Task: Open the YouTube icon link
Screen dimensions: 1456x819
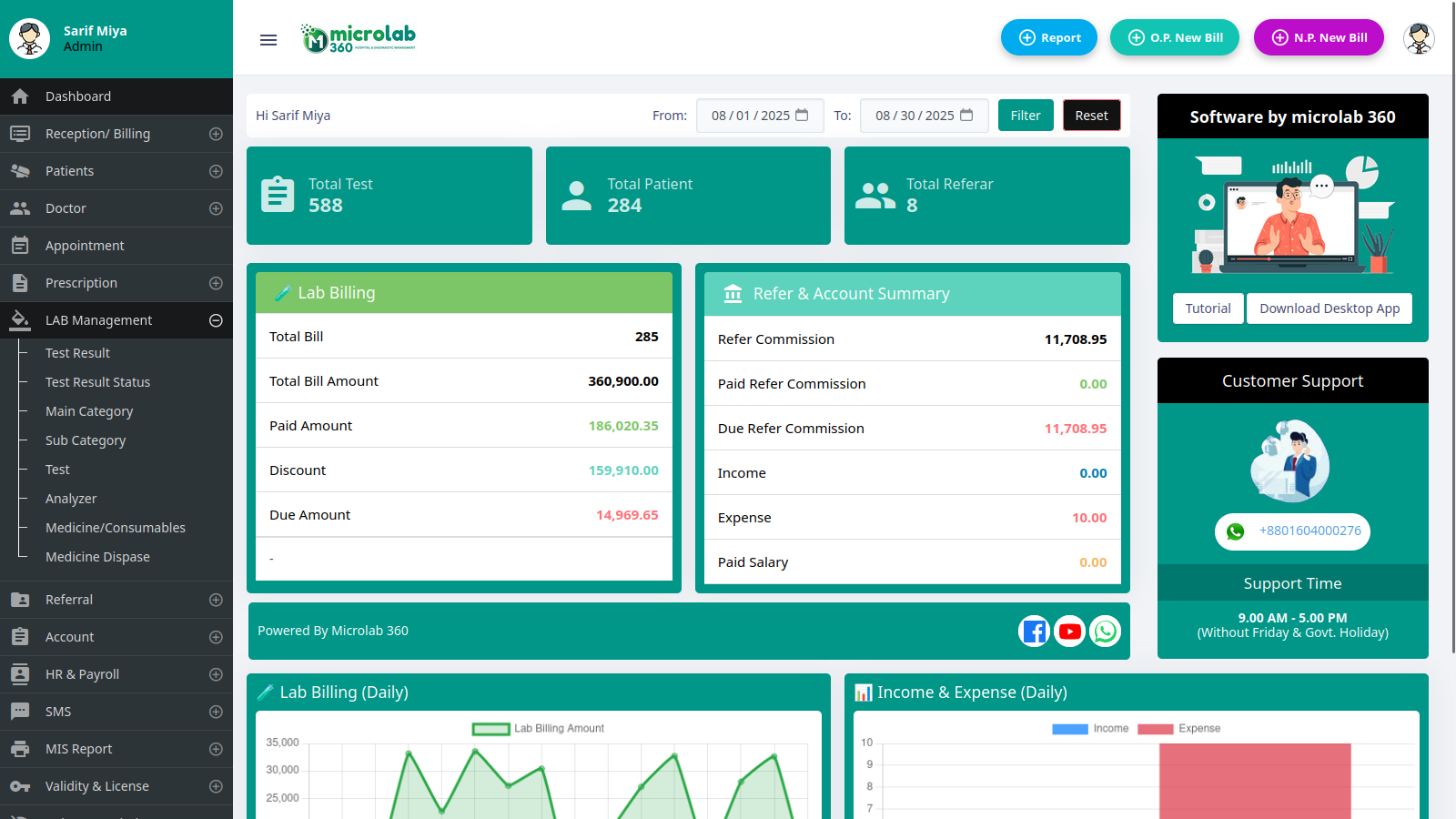Action: 1070,632
